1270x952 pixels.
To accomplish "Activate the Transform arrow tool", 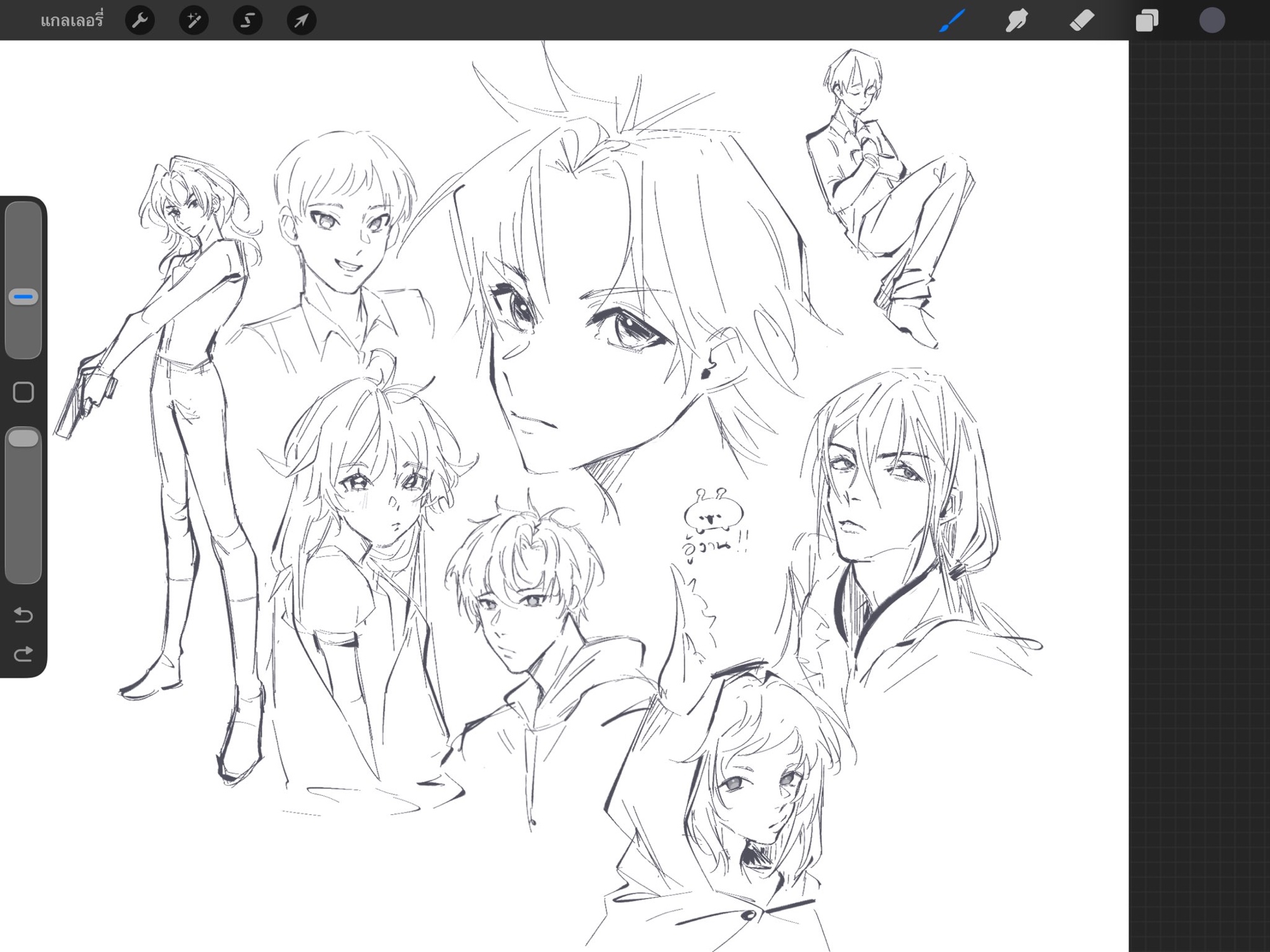I will click(x=302, y=21).
